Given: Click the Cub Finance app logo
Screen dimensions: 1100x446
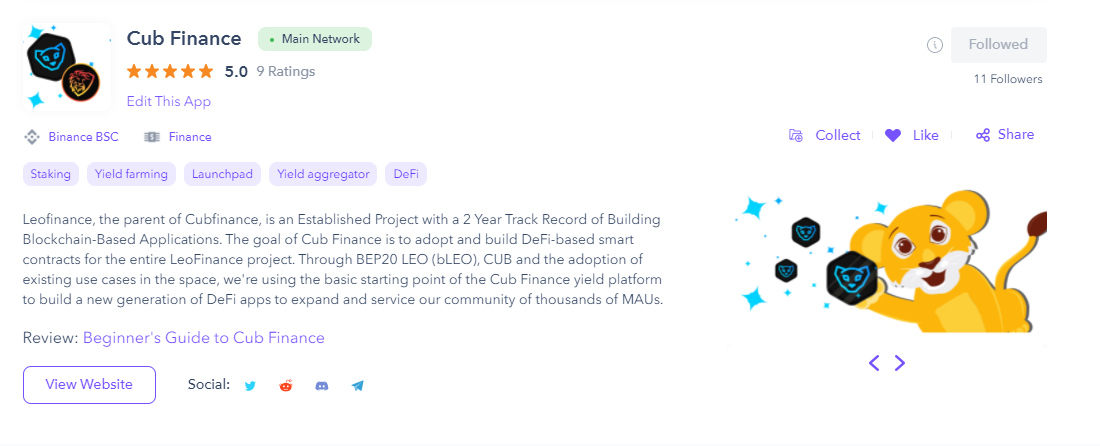Looking at the screenshot, I should coord(67,67).
